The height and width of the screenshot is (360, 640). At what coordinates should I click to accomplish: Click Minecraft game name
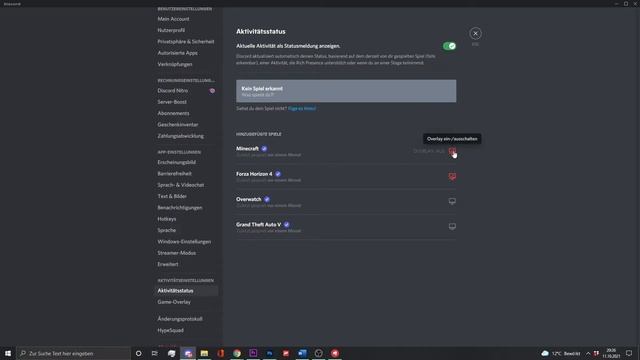[247, 149]
